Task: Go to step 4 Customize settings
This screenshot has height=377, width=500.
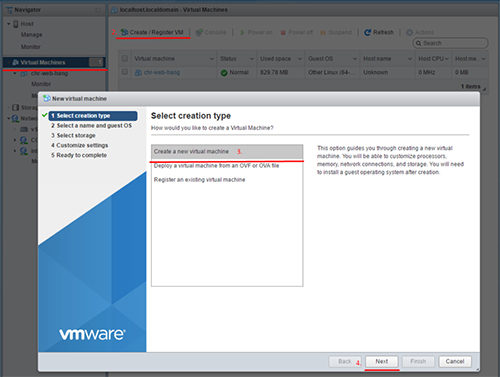Action: coord(80,145)
